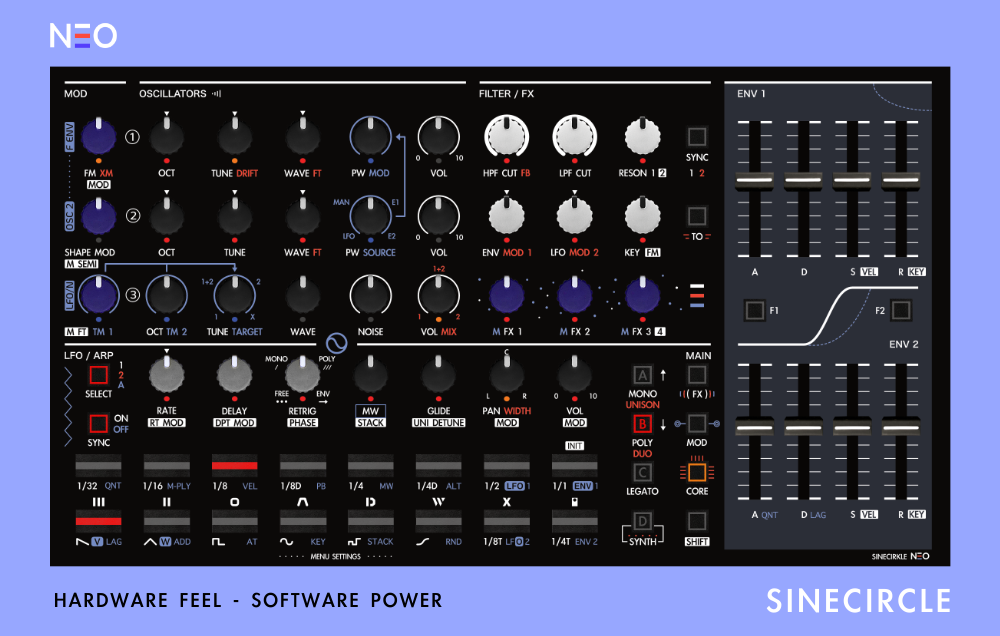This screenshot has height=636, width=1000.
Task: Click the PW SOURCE selector knob
Action: 371,216
